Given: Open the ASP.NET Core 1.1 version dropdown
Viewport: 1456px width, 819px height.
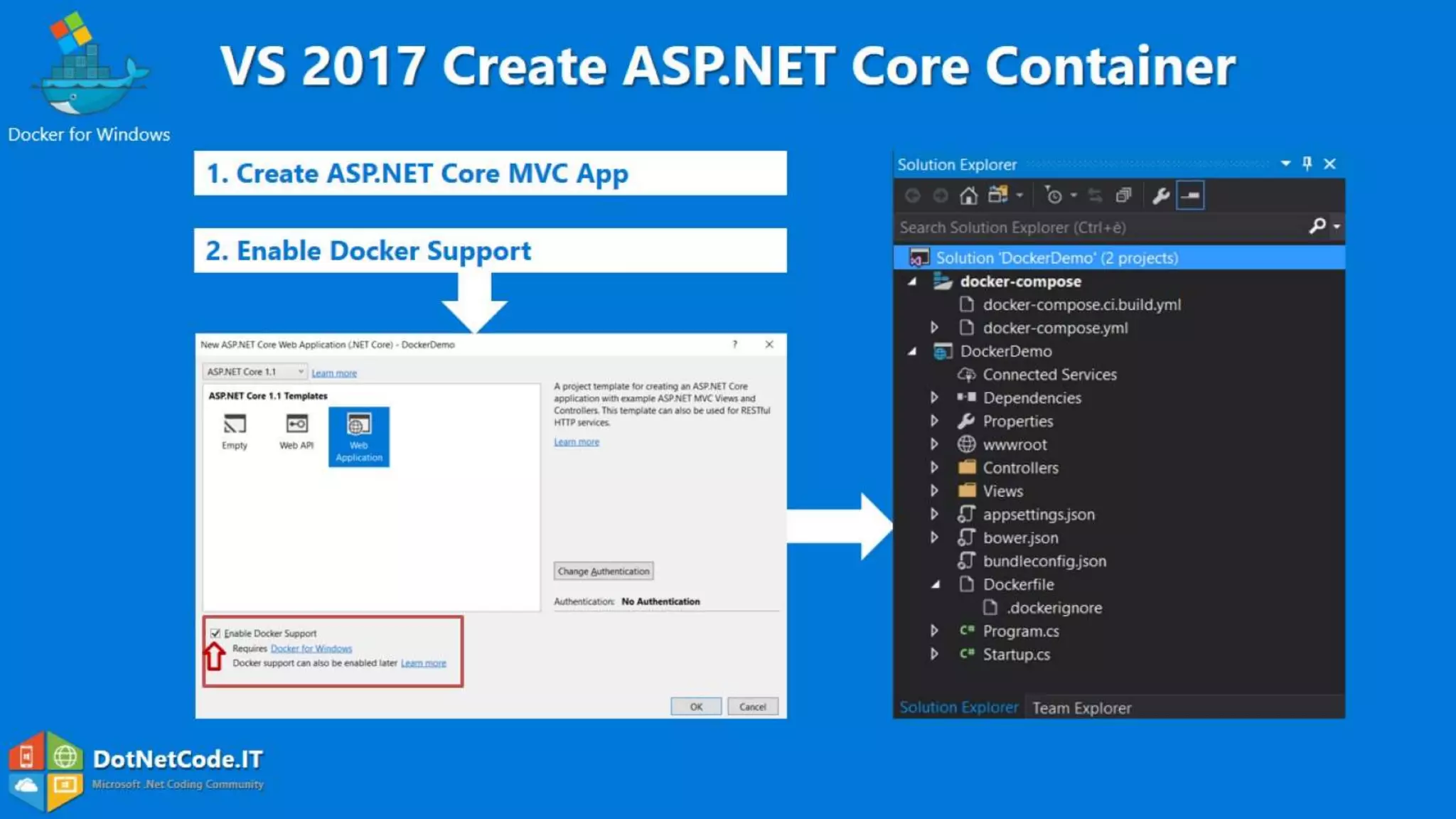Looking at the screenshot, I should click(255, 372).
